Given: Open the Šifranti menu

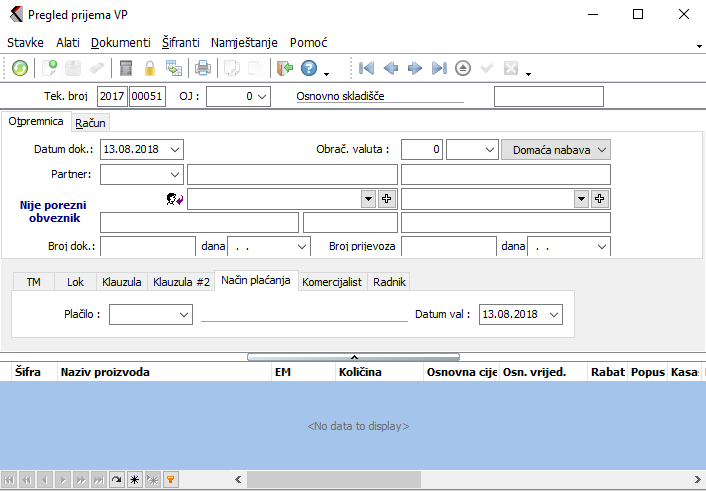Looking at the screenshot, I should pyautogui.click(x=180, y=43).
